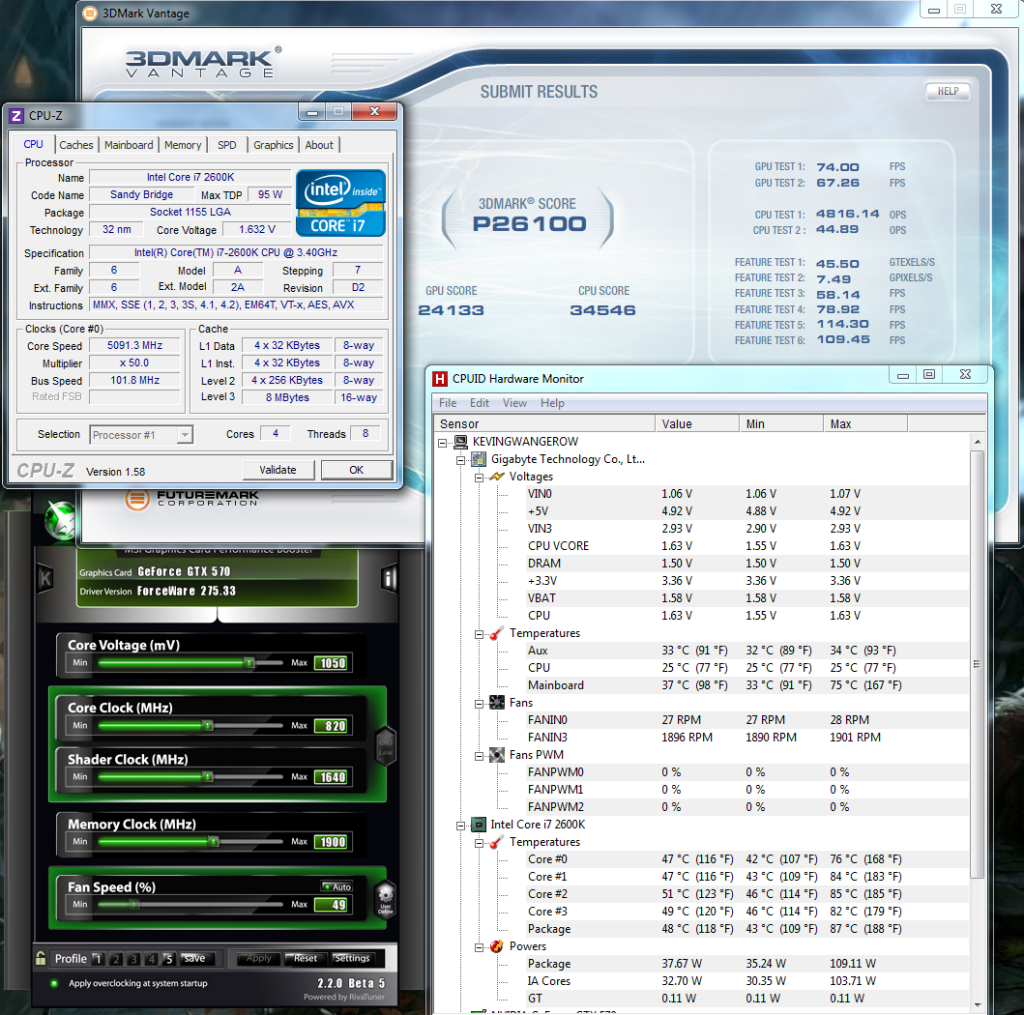Click the Reset button in Afterburner
1024x1015 pixels.
coord(305,958)
